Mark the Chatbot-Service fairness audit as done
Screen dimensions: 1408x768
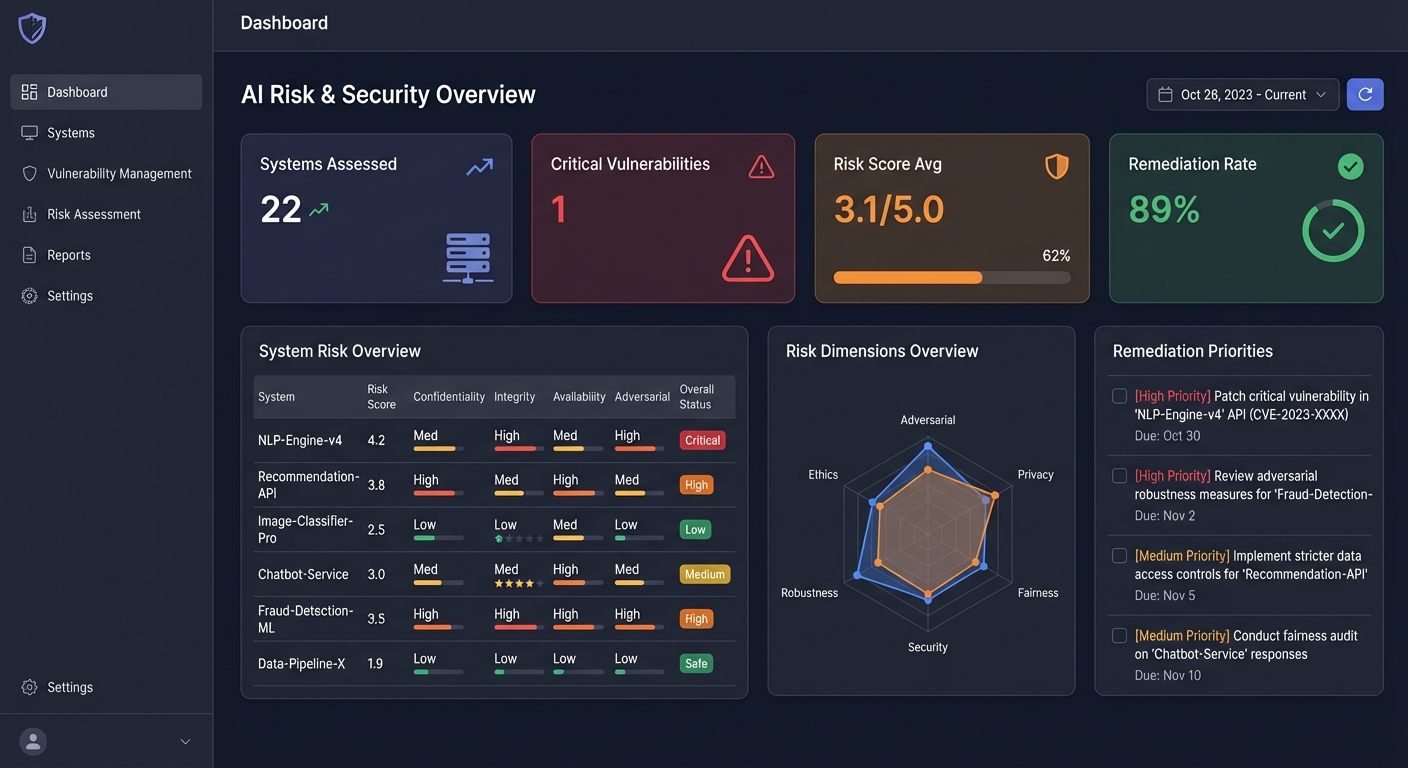pyautogui.click(x=1119, y=635)
